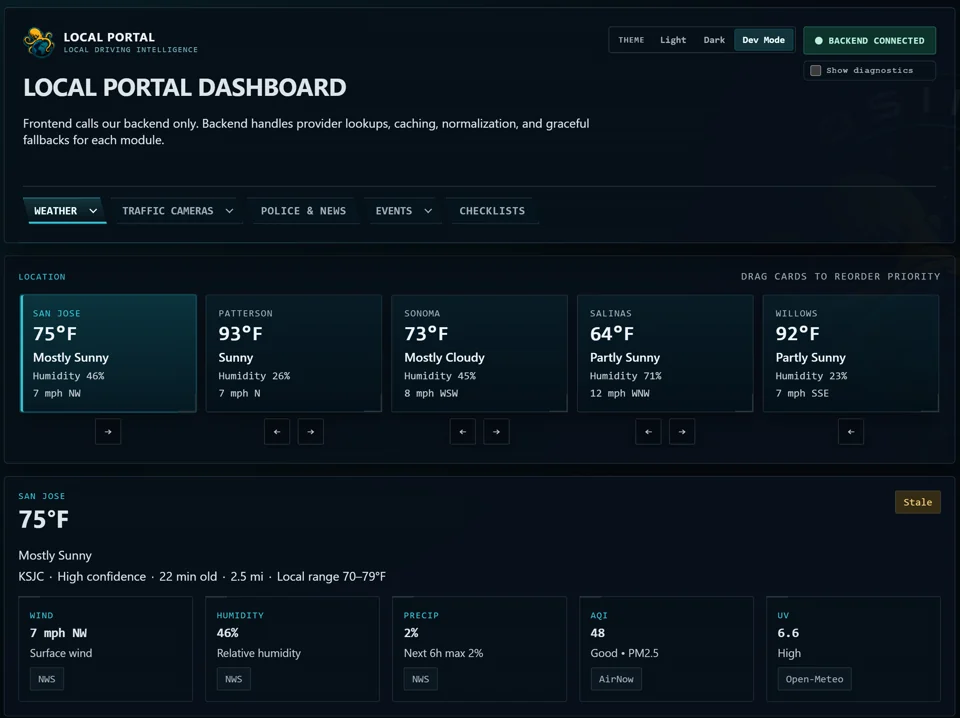This screenshot has height=718, width=960.
Task: Click 'Surface wind' text
Action: tap(61, 653)
